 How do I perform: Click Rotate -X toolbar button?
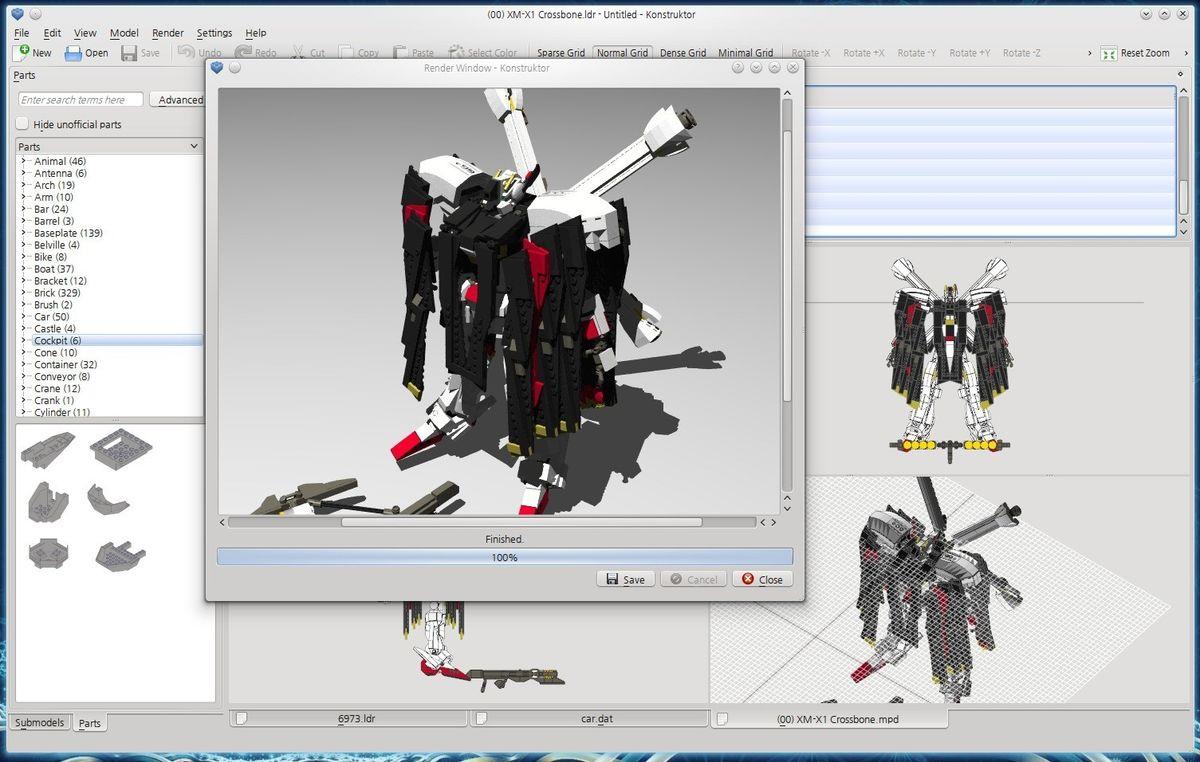pos(811,53)
